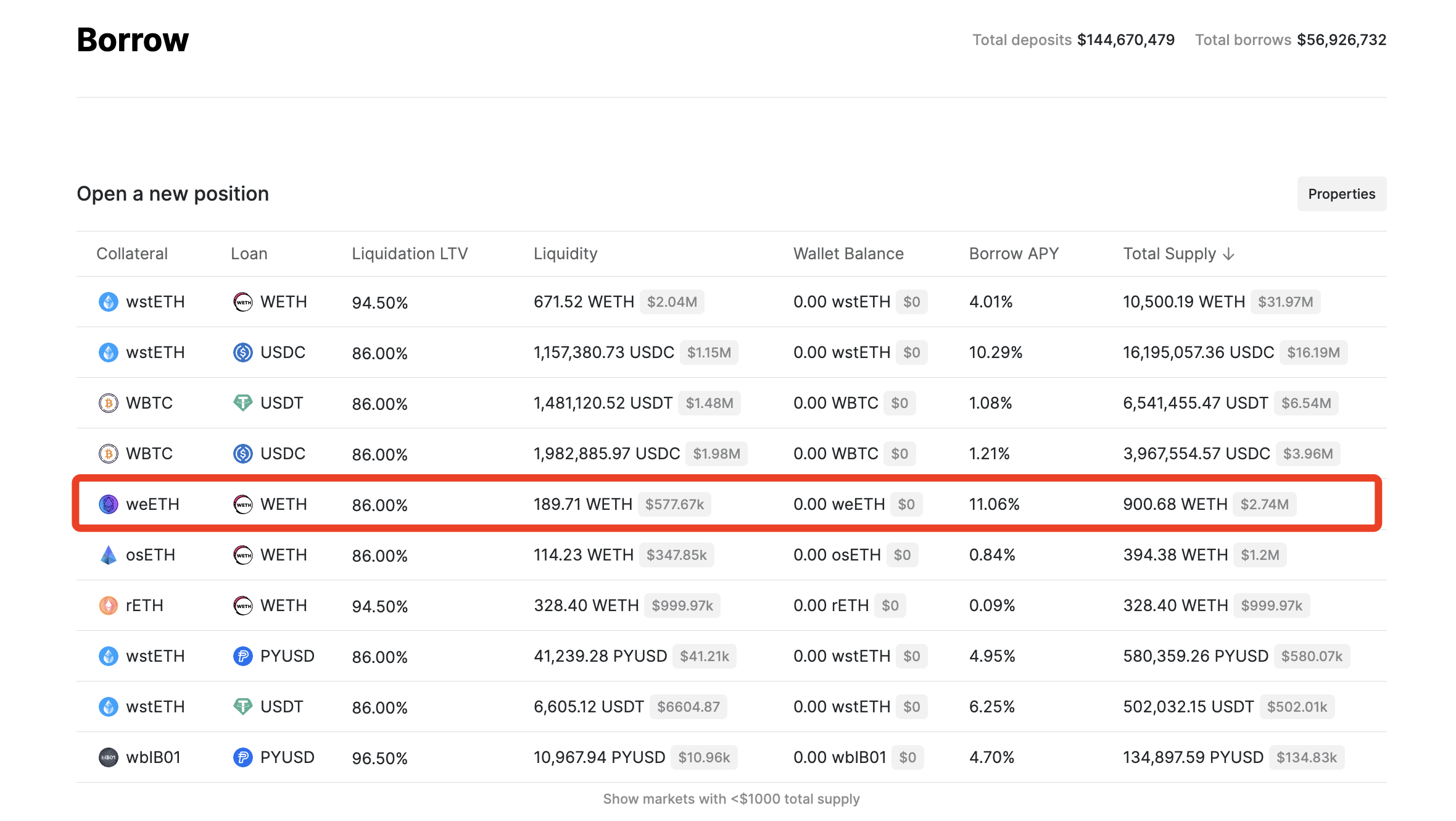The height and width of the screenshot is (821, 1456).
Task: Click the $2.04M liquidity badge
Action: (672, 302)
